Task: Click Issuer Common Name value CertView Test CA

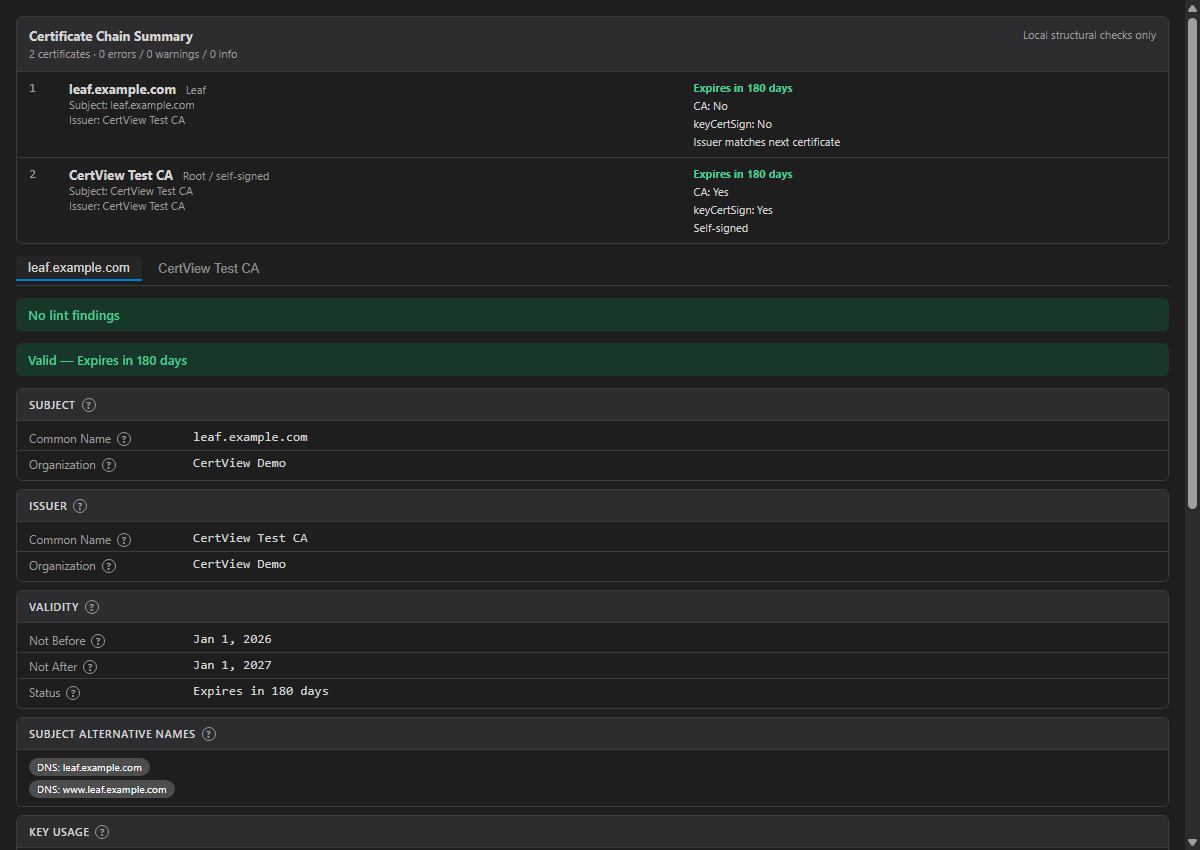Action: tap(250, 538)
